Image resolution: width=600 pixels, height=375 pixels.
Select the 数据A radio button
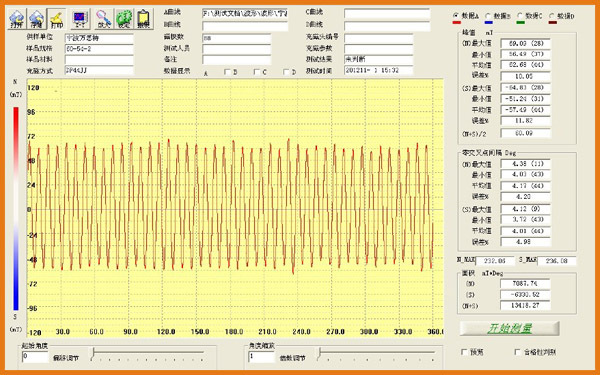point(455,16)
